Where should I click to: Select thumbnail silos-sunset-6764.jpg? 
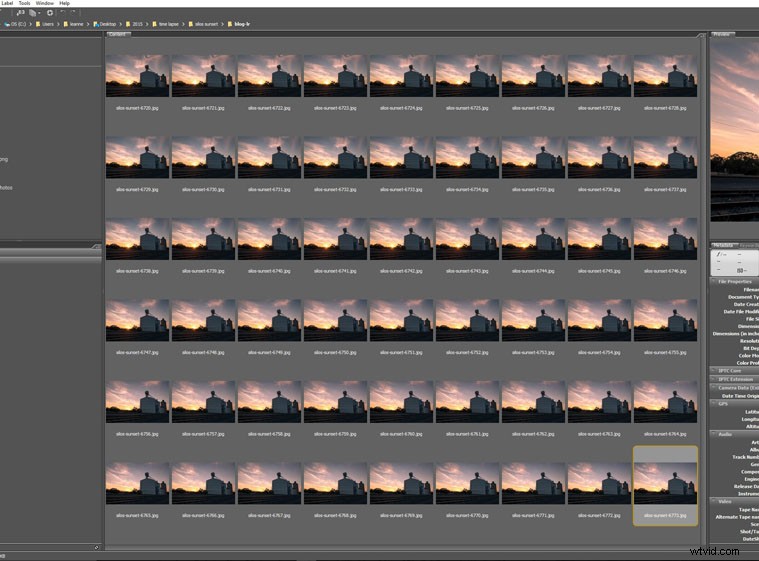pyautogui.click(x=666, y=406)
